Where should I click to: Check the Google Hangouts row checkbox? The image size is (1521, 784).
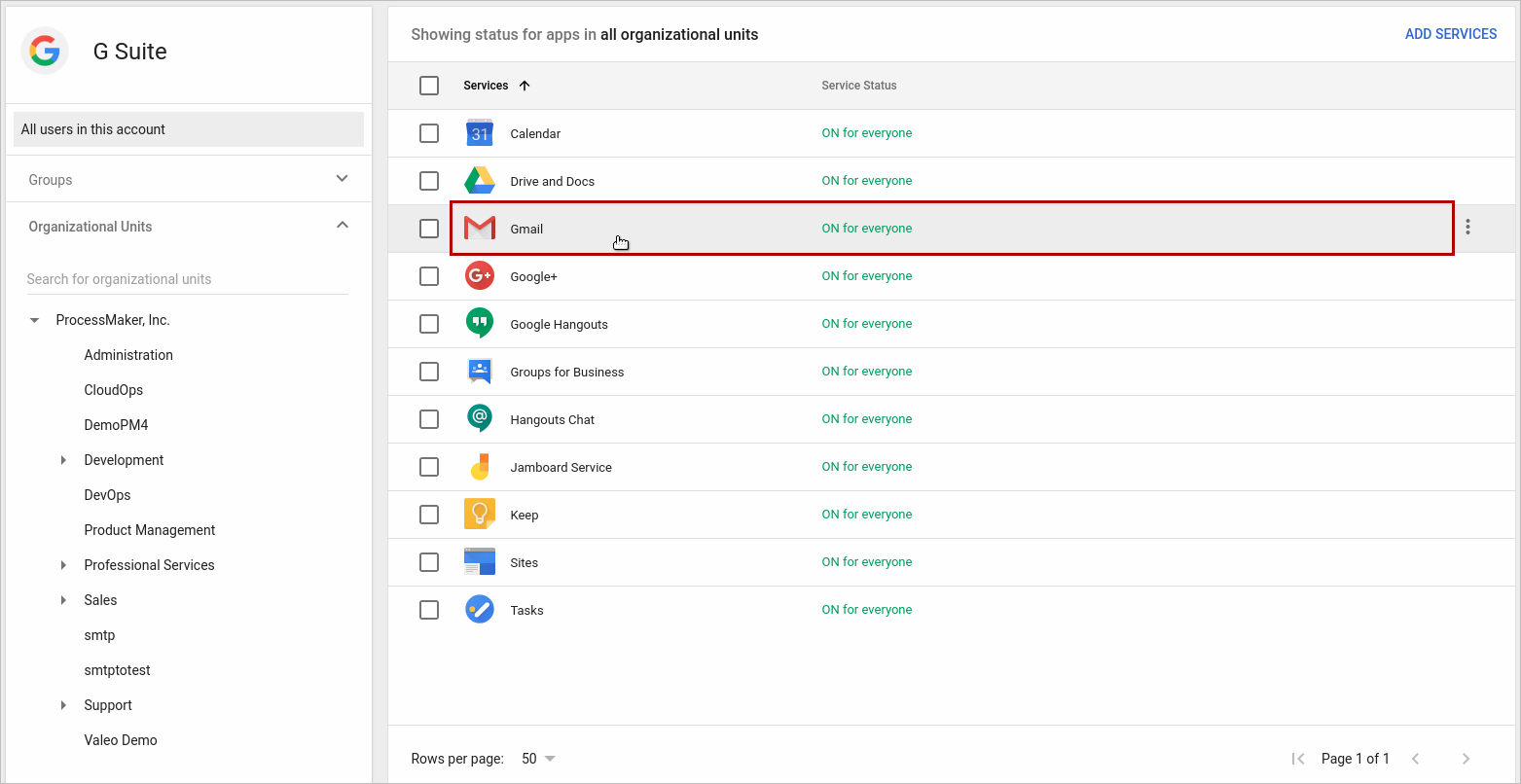click(x=429, y=324)
